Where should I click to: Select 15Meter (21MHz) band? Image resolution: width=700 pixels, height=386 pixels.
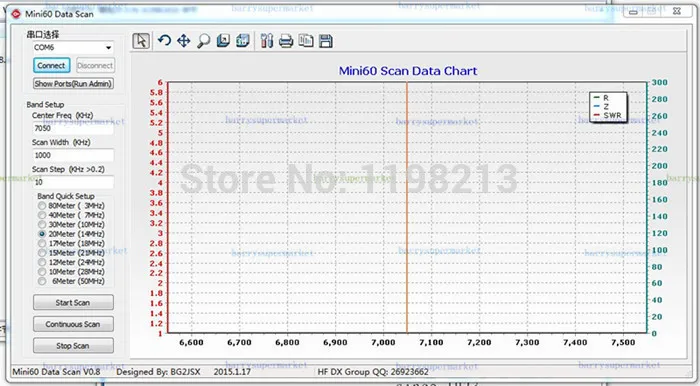[x=72, y=253]
